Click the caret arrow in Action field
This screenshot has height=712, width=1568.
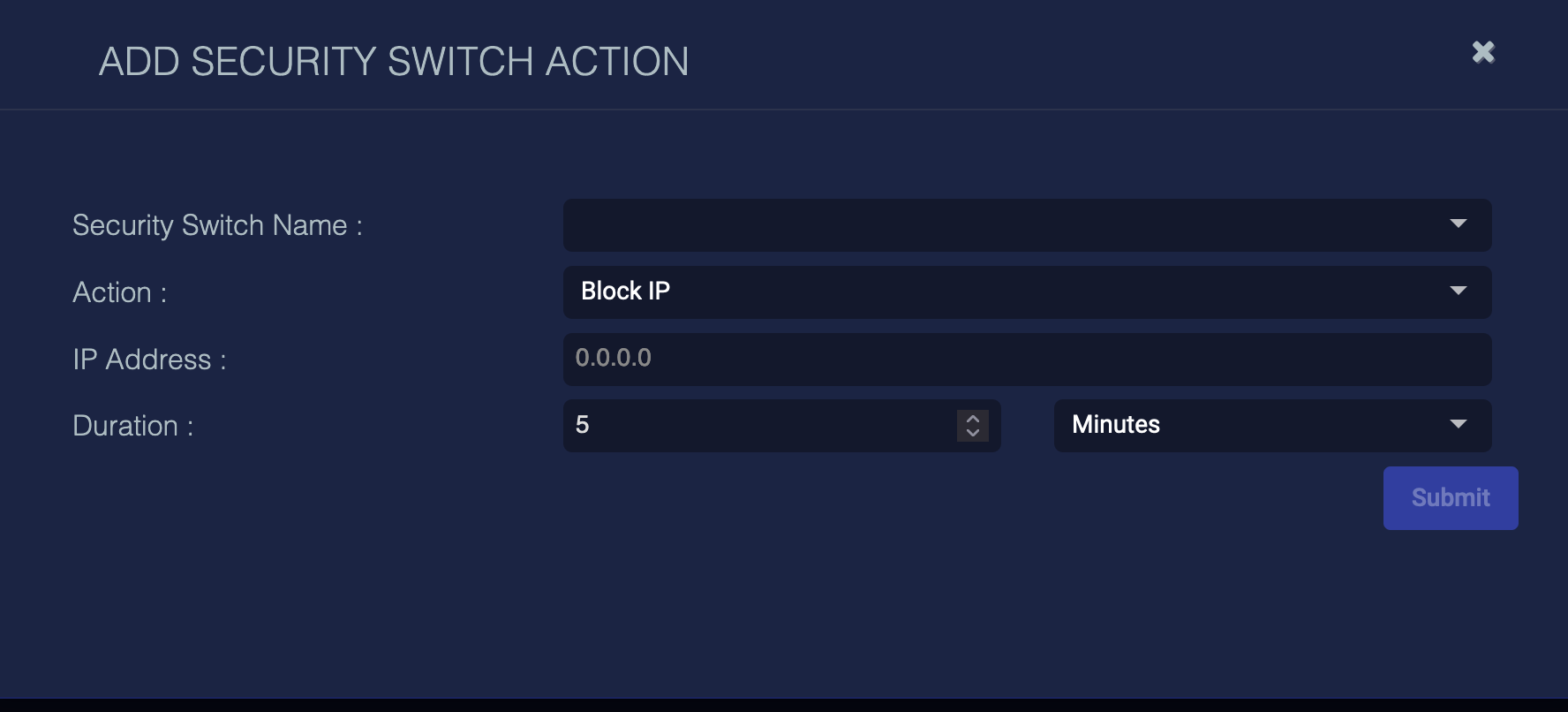(x=1459, y=291)
